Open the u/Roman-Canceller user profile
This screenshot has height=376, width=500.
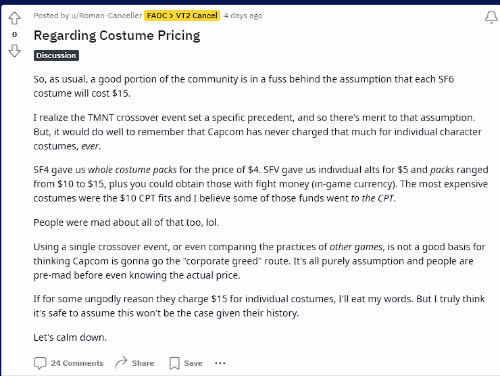(107, 16)
